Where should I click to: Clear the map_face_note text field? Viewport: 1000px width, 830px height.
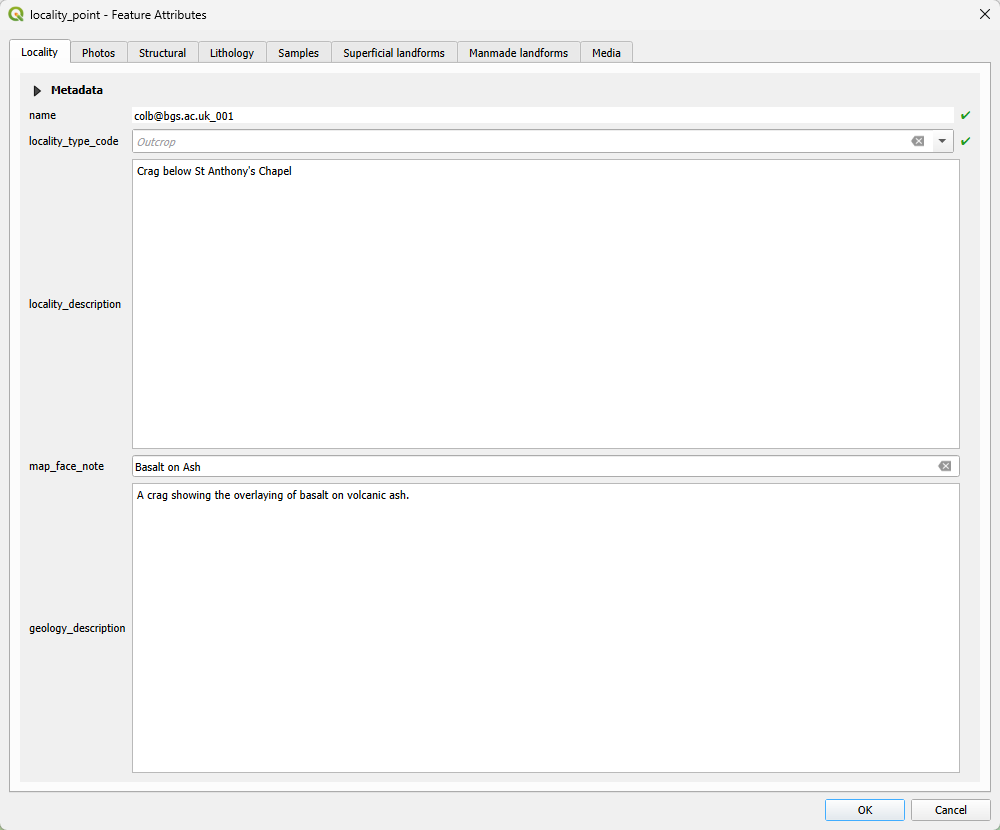point(945,466)
